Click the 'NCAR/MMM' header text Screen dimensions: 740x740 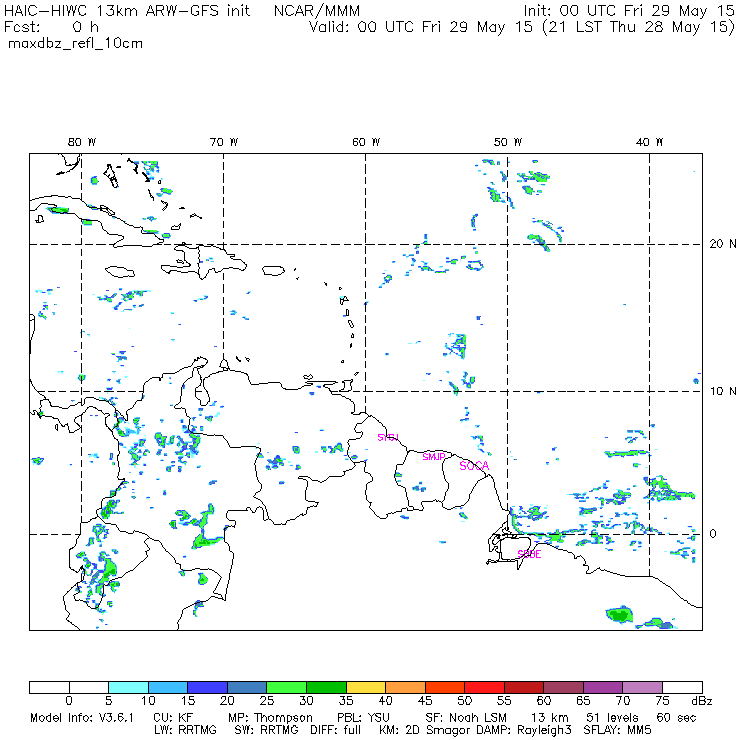pyautogui.click(x=317, y=11)
